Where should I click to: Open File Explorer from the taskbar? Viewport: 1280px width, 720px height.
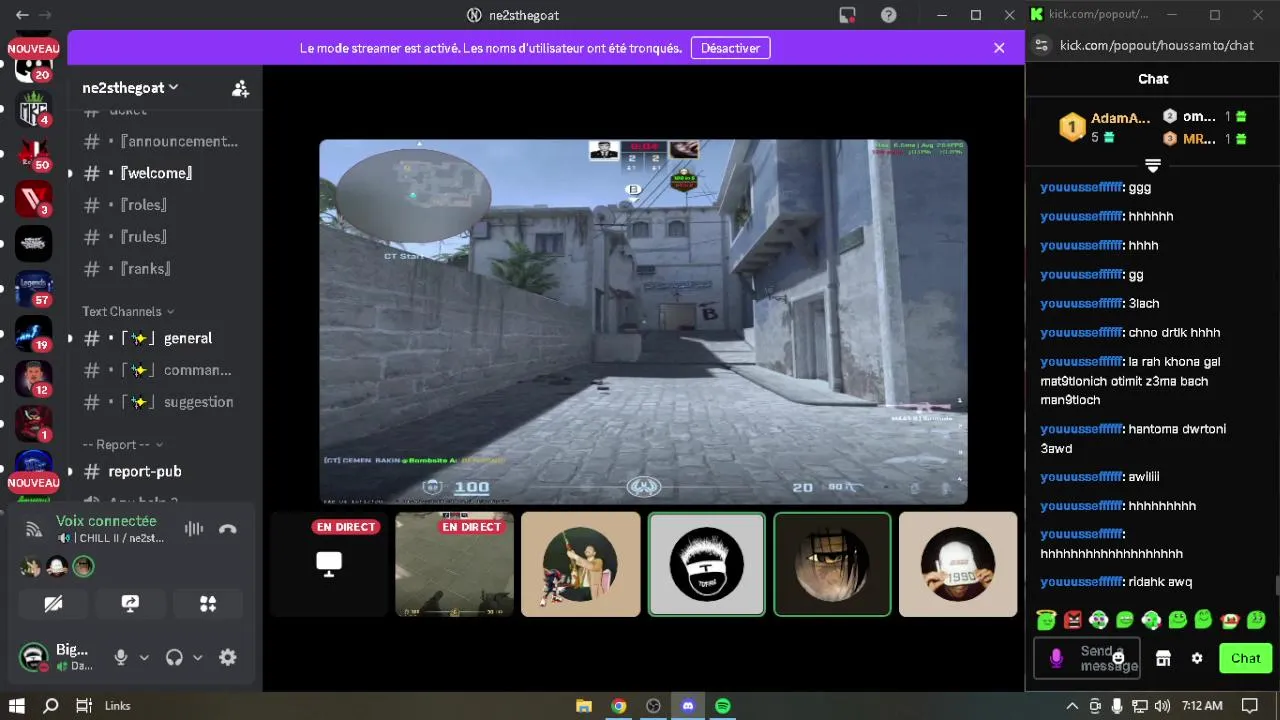point(584,706)
